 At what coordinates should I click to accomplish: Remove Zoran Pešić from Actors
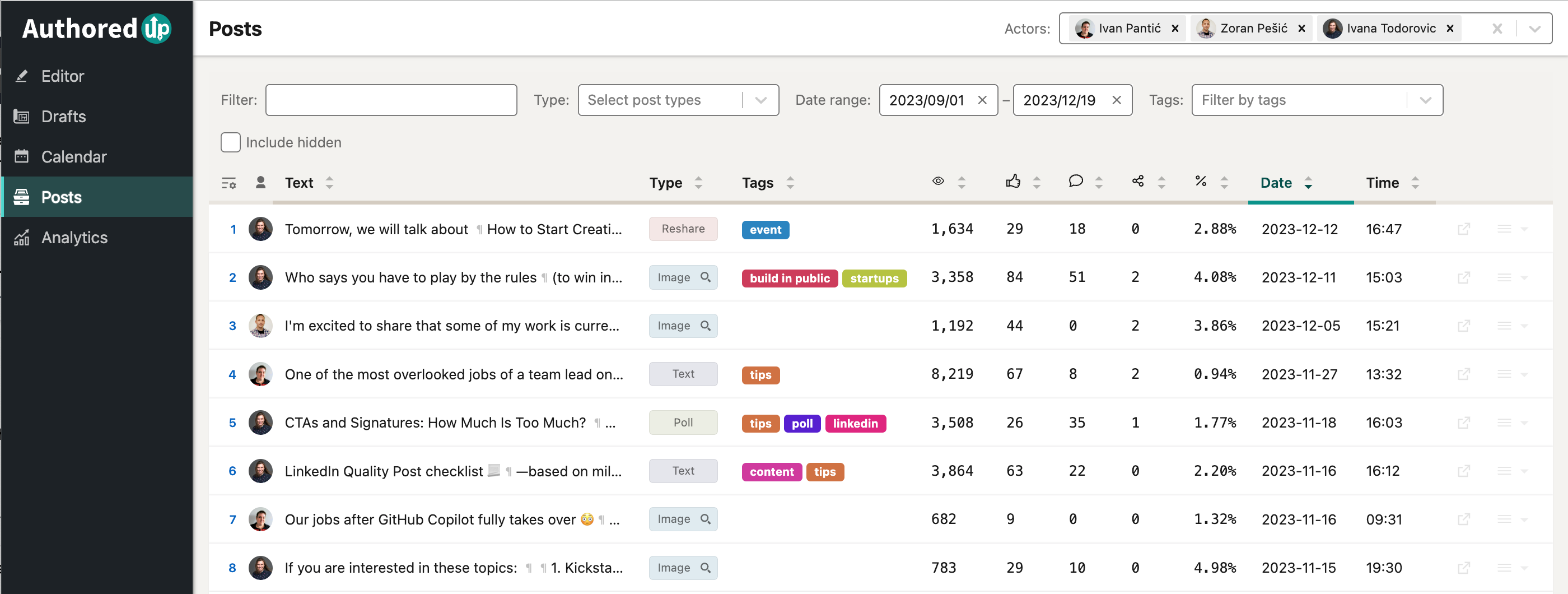(1301, 29)
